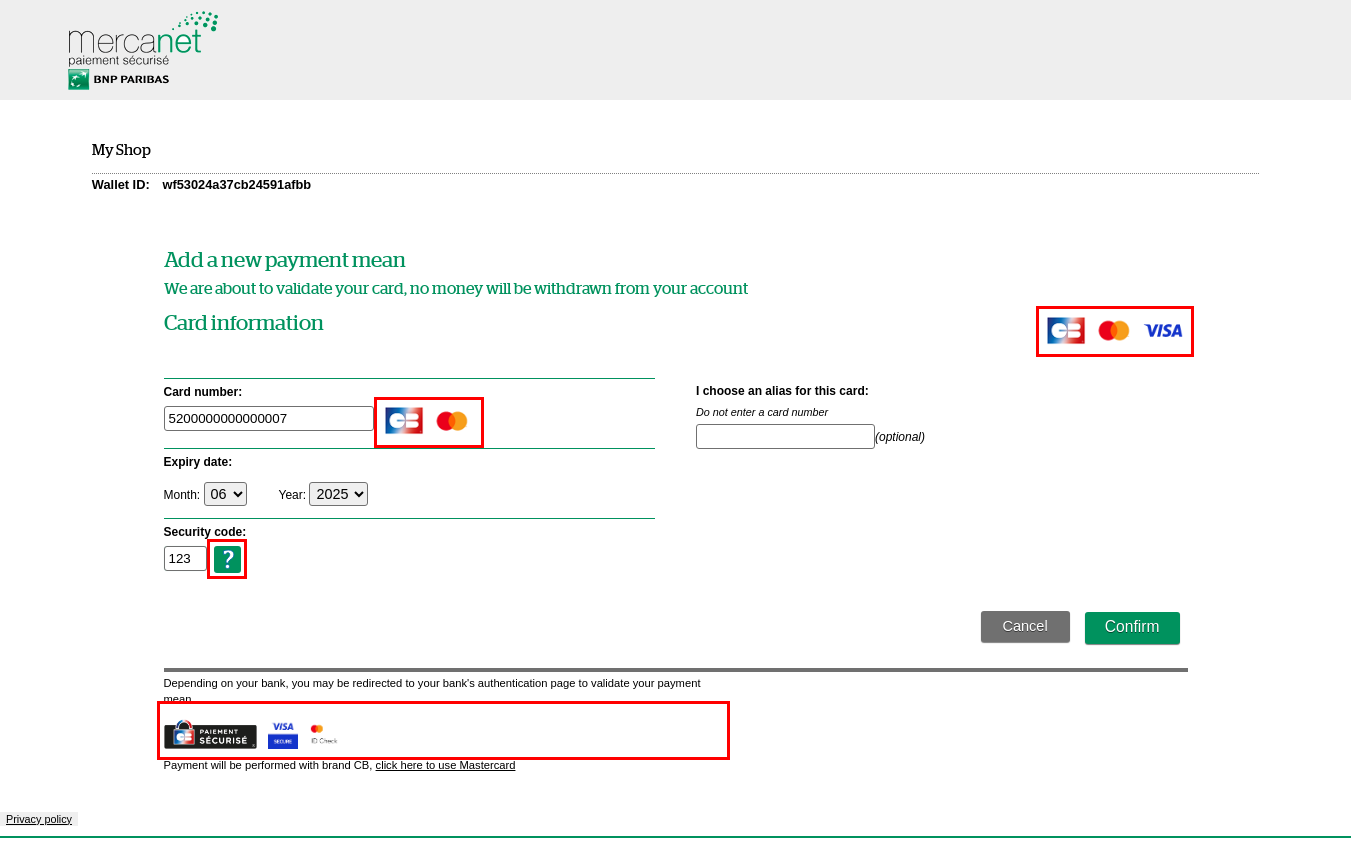Screen dimensions: 1351x849
Task: Open the expiry Year dropdown
Action: click(x=338, y=493)
